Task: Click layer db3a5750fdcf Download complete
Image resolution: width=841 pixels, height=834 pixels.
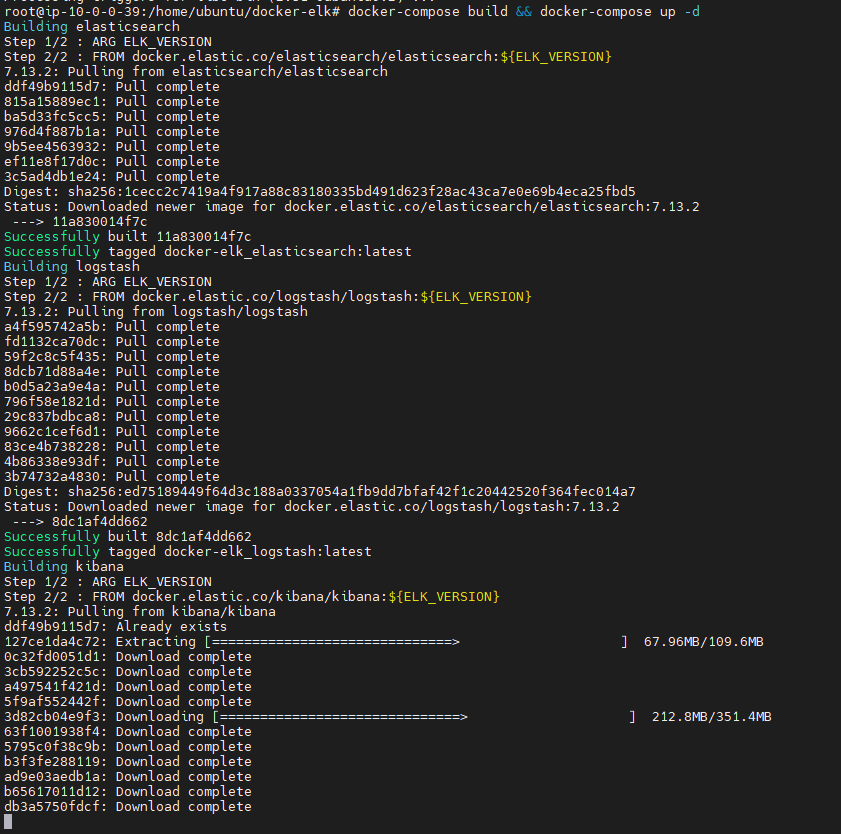Action: pyautogui.click(x=128, y=807)
